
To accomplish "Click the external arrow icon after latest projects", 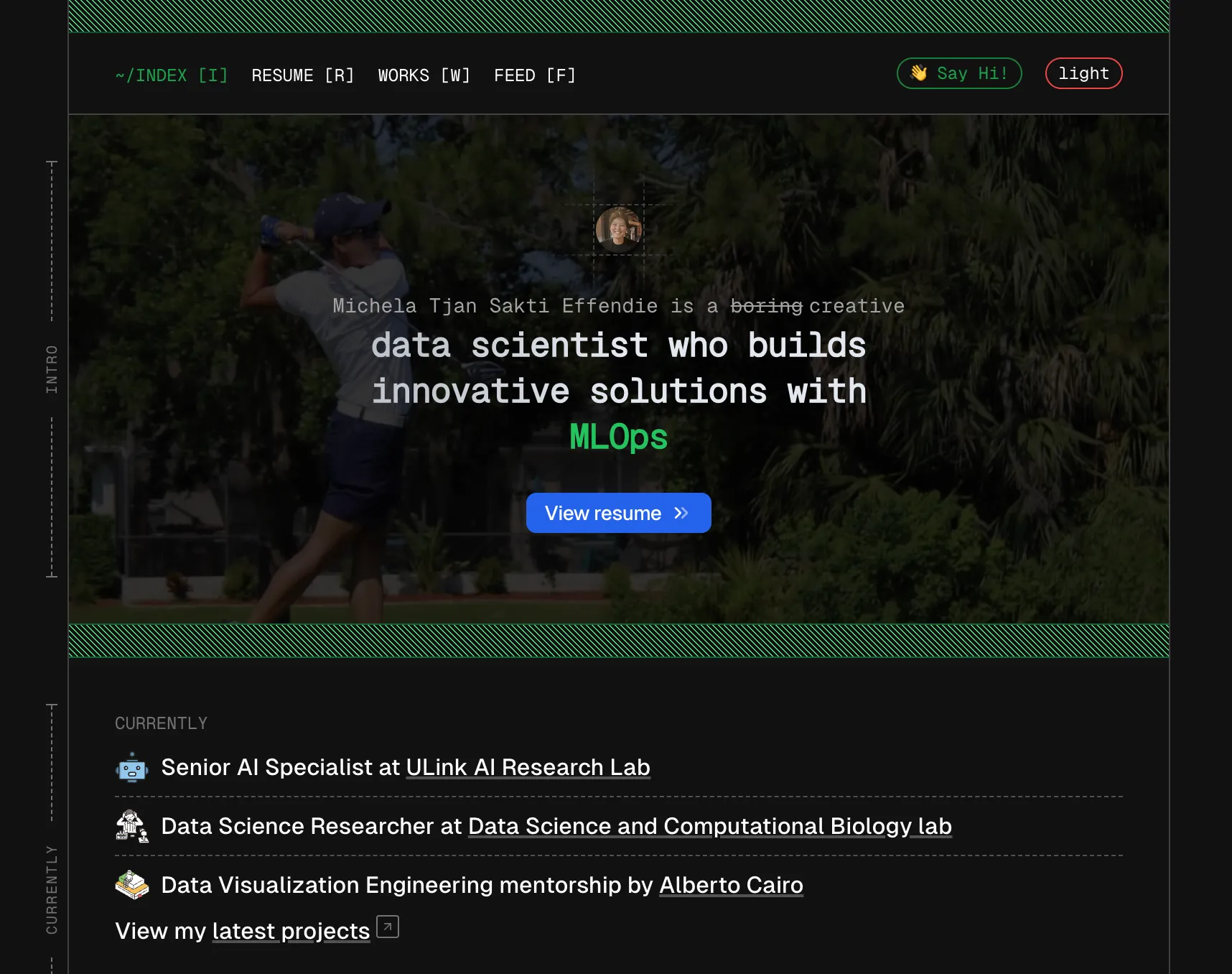I will (x=388, y=927).
